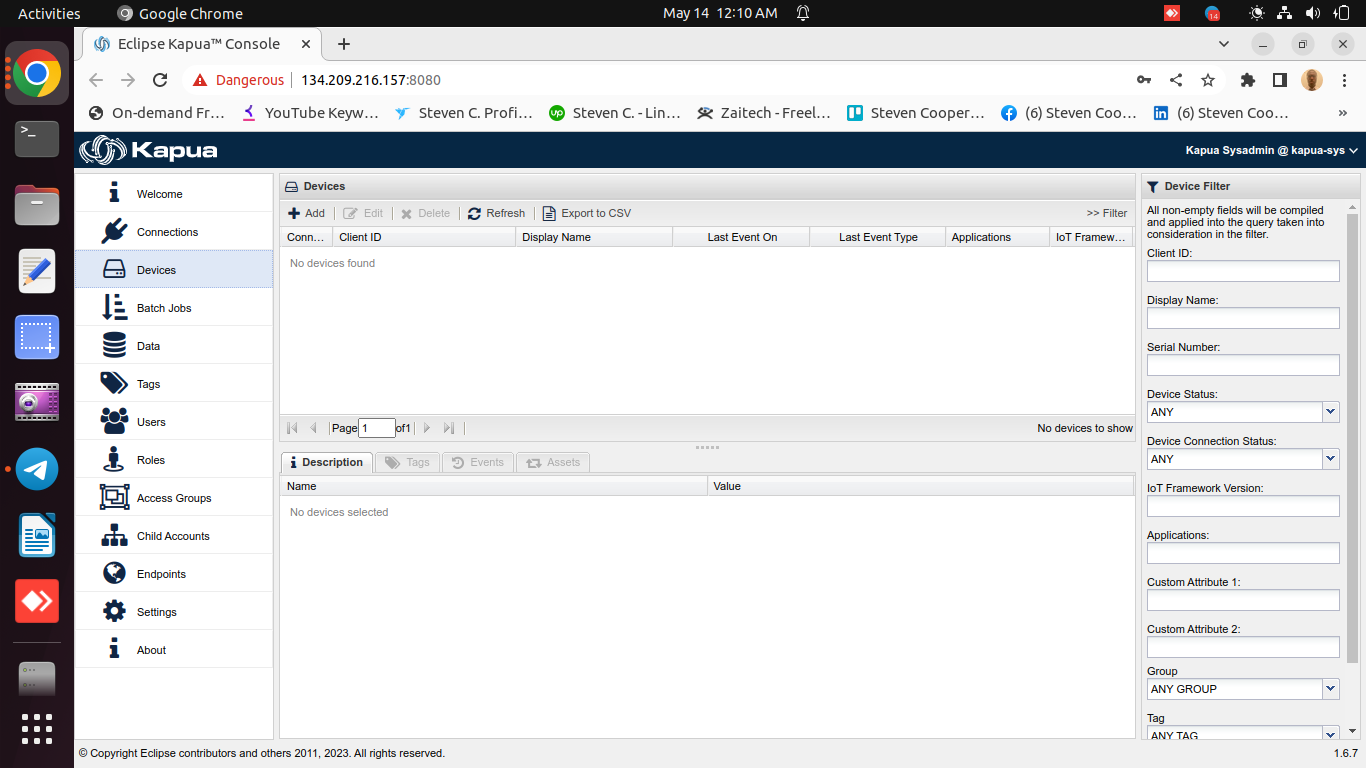The image size is (1366, 768).
Task: Click the Devices drive icon in sidebar
Action: point(115,269)
